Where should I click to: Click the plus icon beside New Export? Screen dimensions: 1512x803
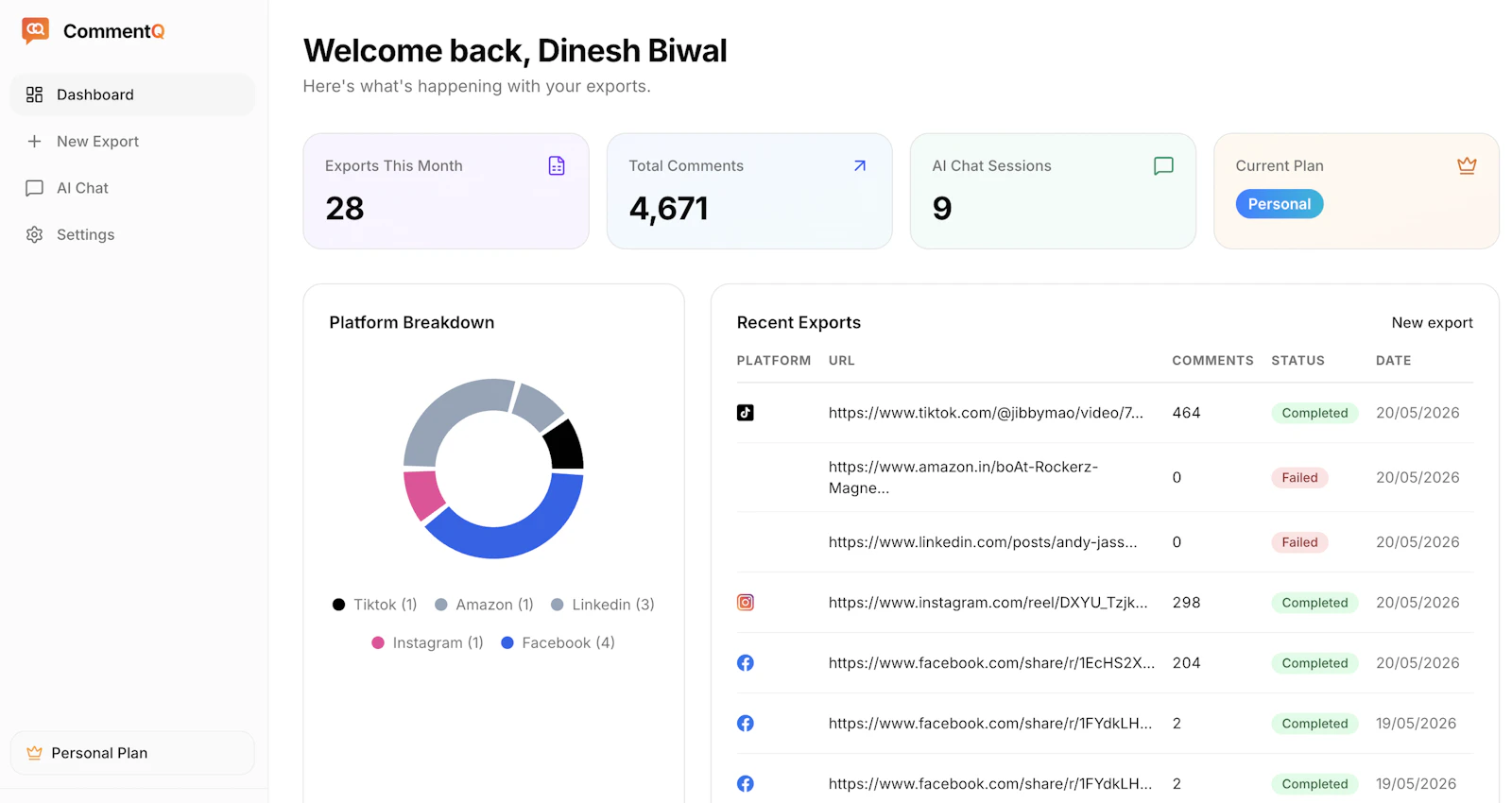(x=35, y=142)
